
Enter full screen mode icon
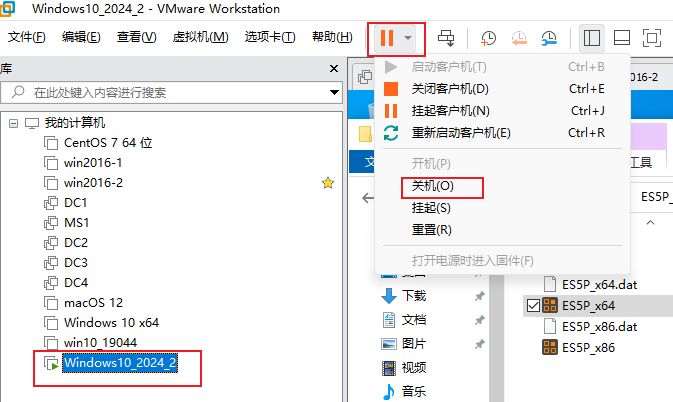click(x=652, y=38)
